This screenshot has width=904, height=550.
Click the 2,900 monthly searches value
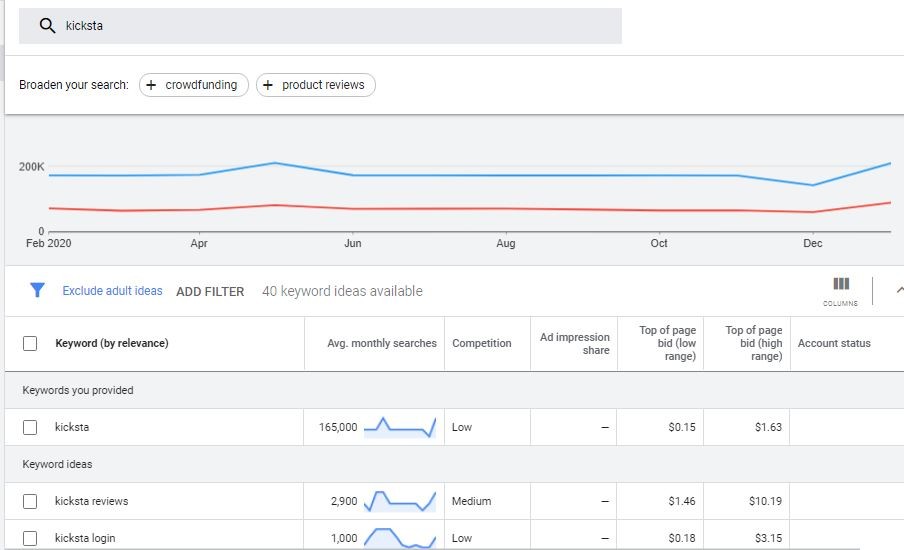(344, 501)
